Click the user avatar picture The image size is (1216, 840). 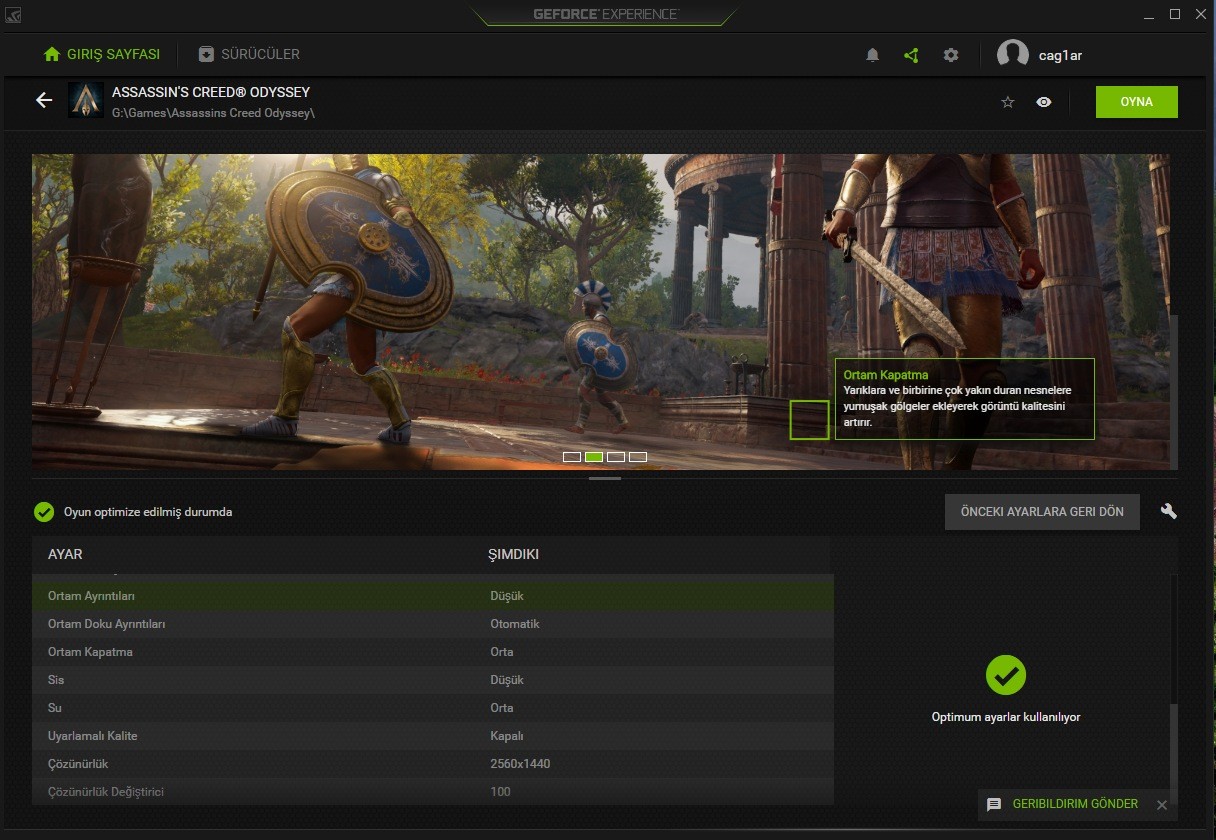pos(1013,55)
